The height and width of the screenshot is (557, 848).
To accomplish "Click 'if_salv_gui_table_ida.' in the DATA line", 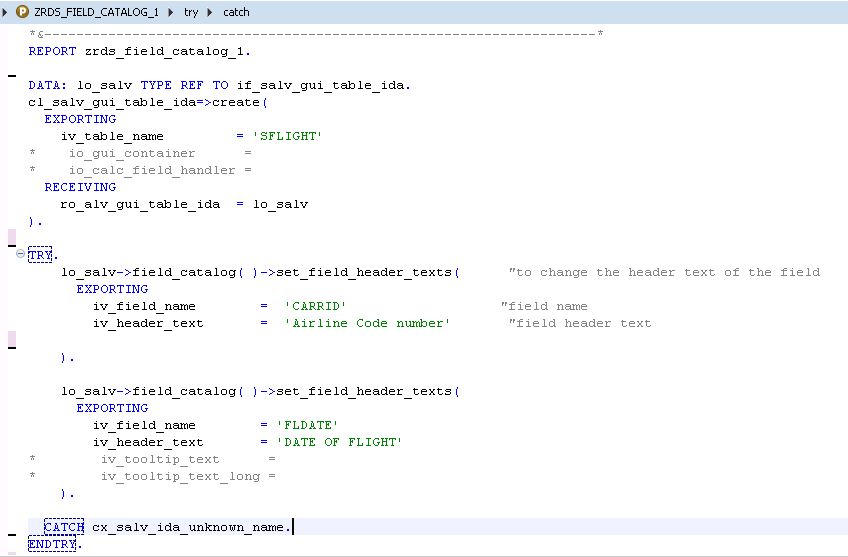I will (324, 85).
